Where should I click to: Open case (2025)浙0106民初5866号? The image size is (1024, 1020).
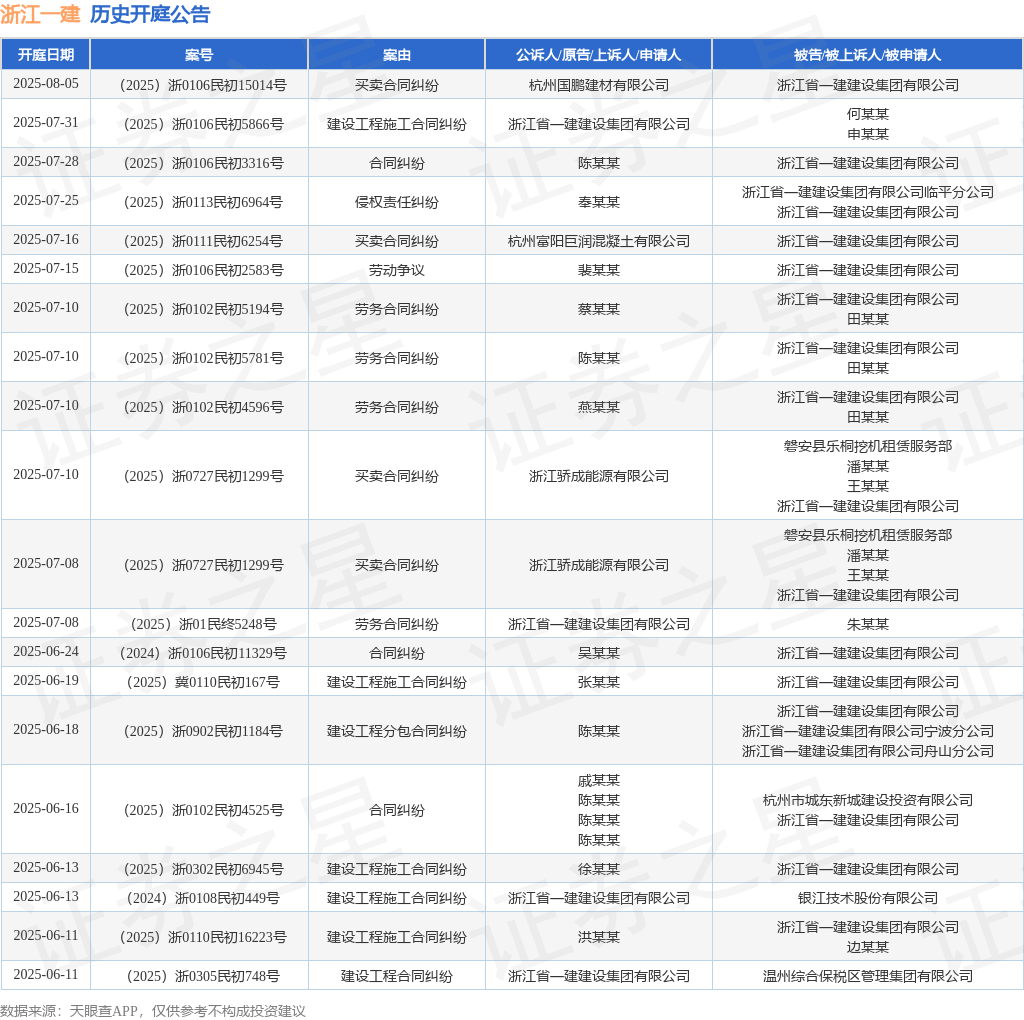(x=203, y=124)
